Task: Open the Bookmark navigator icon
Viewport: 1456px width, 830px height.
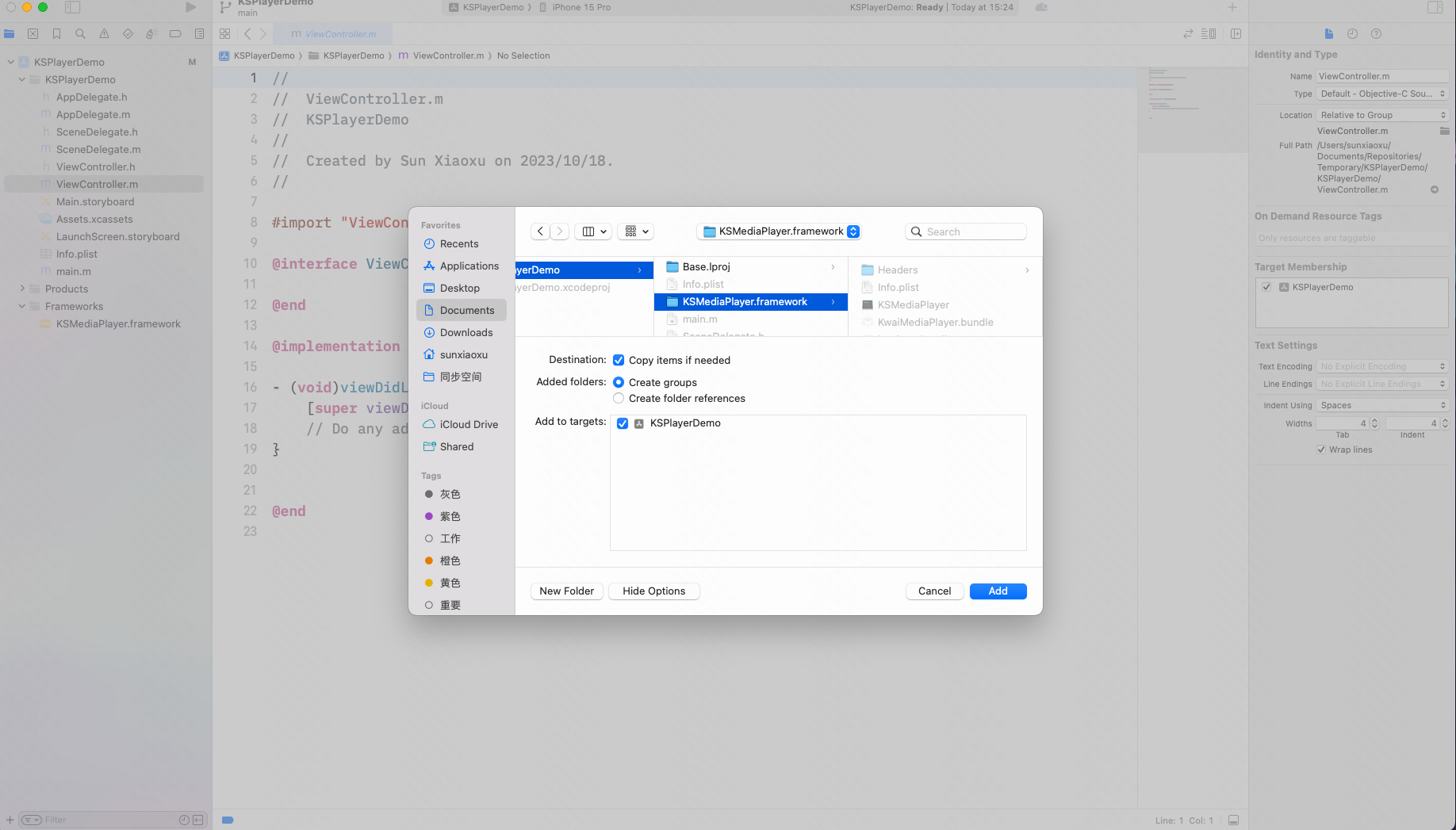Action: point(57,34)
